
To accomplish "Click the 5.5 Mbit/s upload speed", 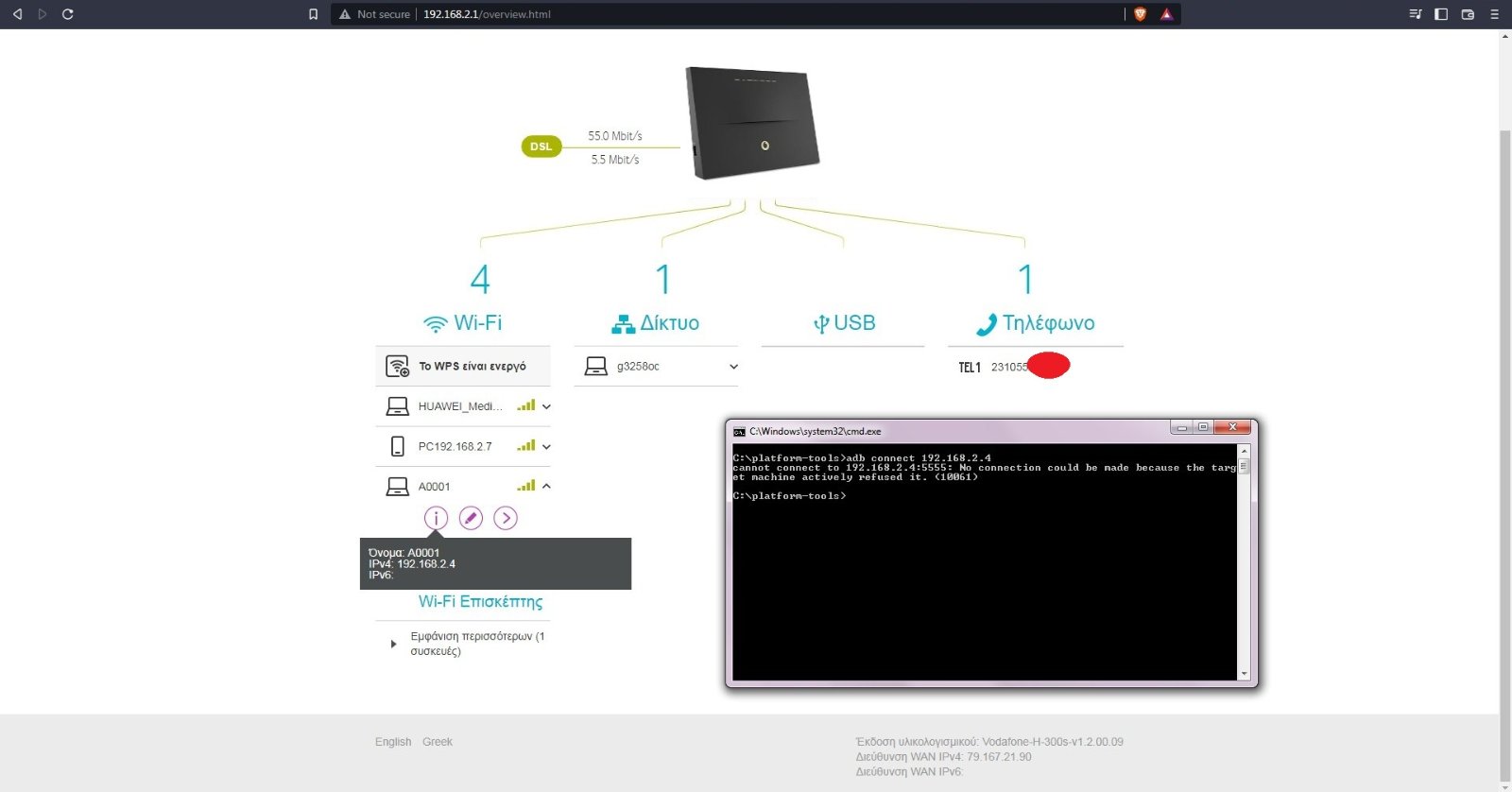I will point(615,160).
